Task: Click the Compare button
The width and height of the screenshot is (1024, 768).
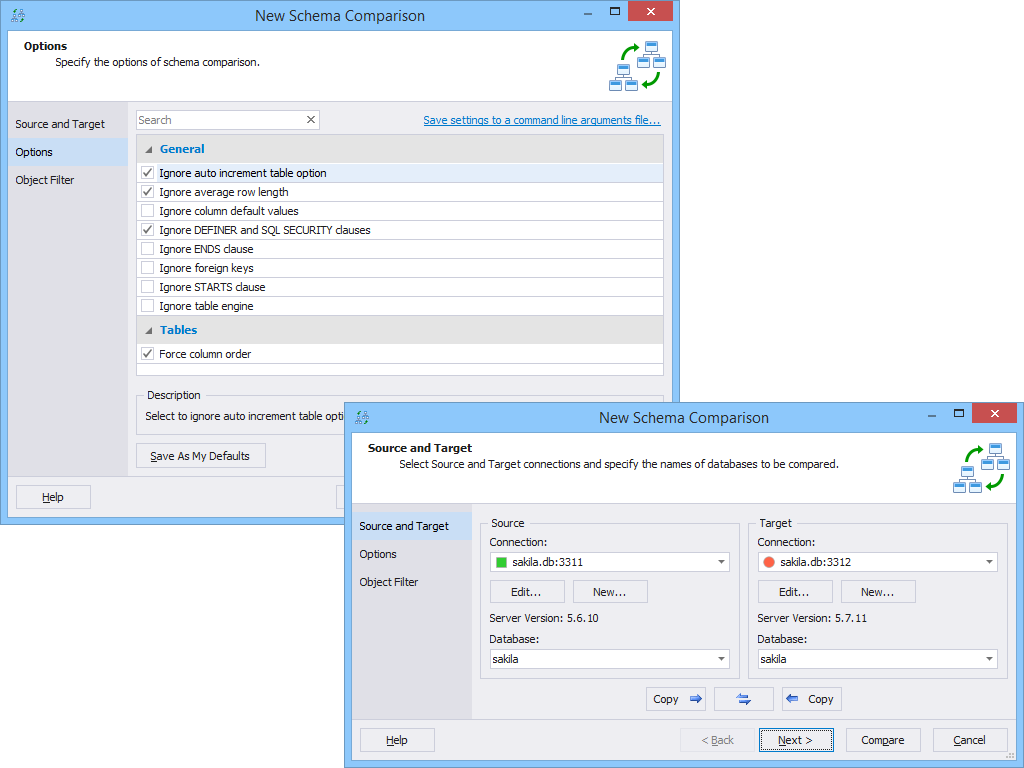Action: click(x=883, y=740)
